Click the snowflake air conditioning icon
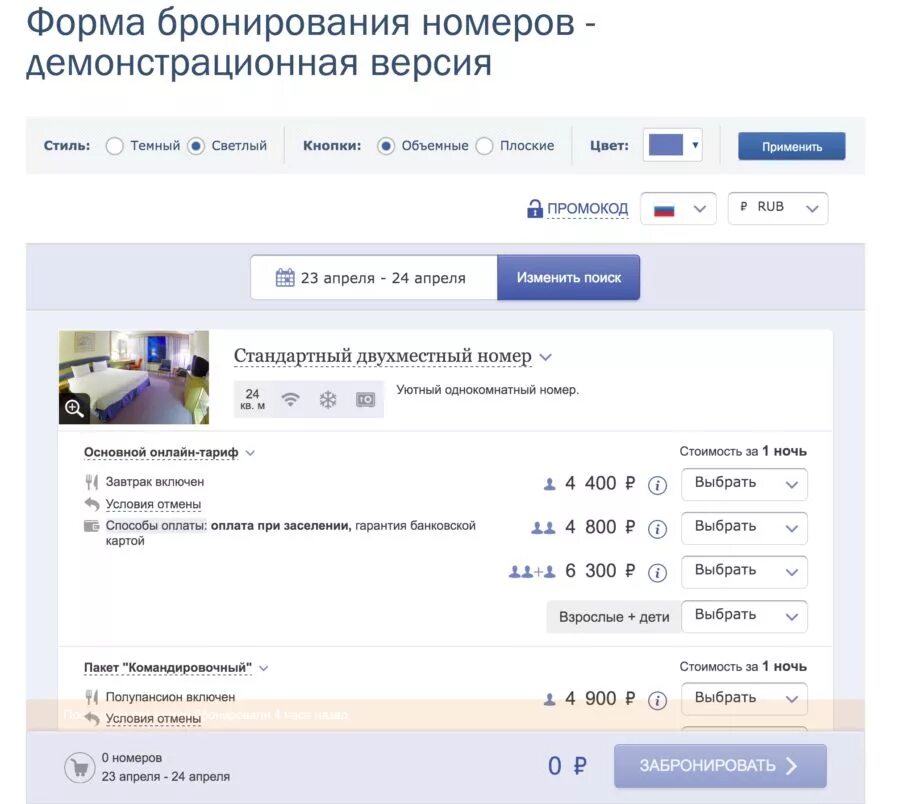Viewport: 900px width, 804px height. point(328,399)
